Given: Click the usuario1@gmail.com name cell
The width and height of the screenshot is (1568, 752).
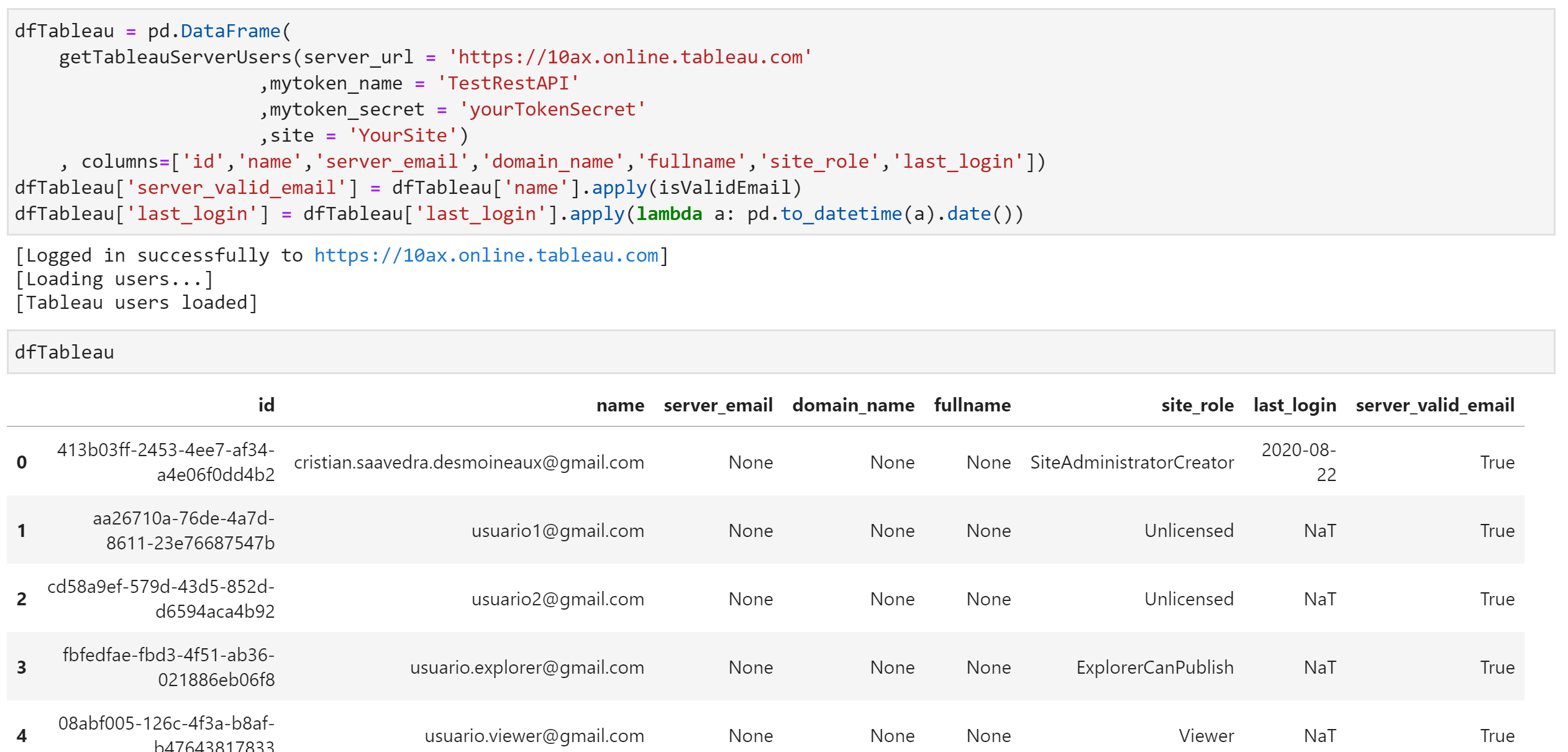Looking at the screenshot, I should coord(558,531).
